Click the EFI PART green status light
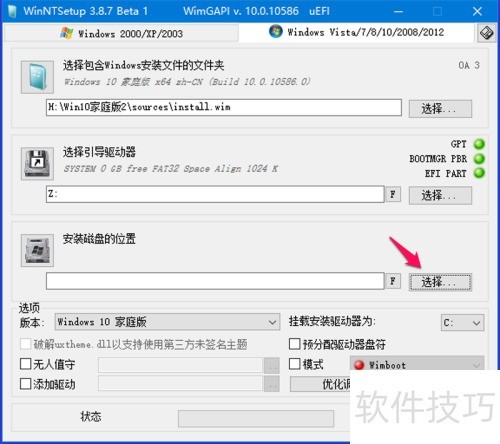The height and width of the screenshot is (444, 500). (x=479, y=173)
